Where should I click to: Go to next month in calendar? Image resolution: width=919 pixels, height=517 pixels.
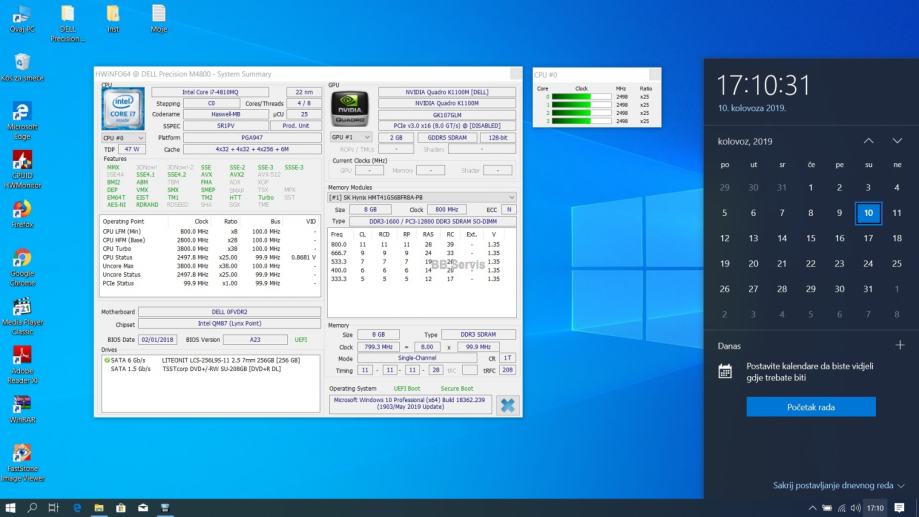click(897, 141)
